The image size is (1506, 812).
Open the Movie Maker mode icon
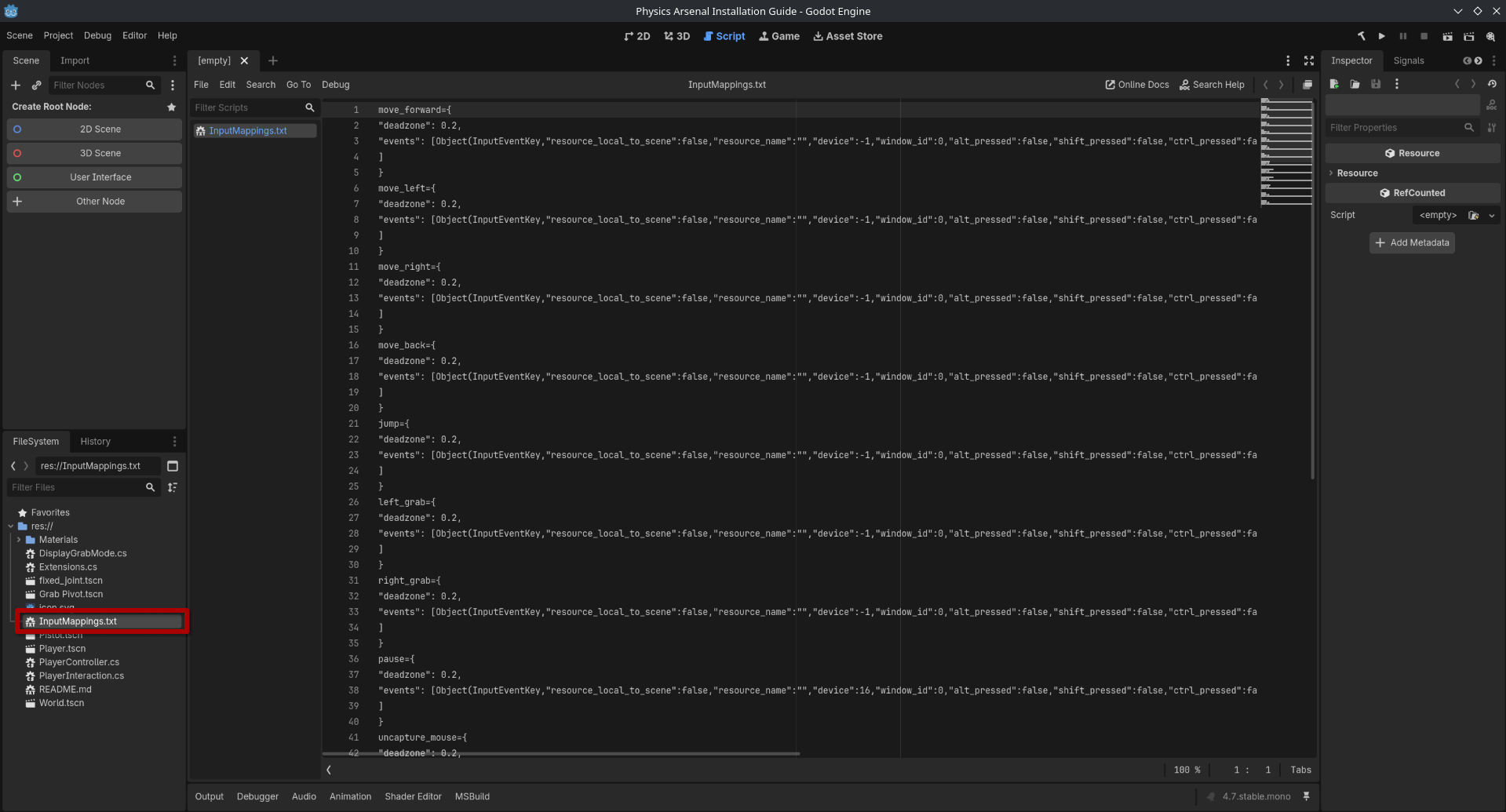click(1490, 36)
